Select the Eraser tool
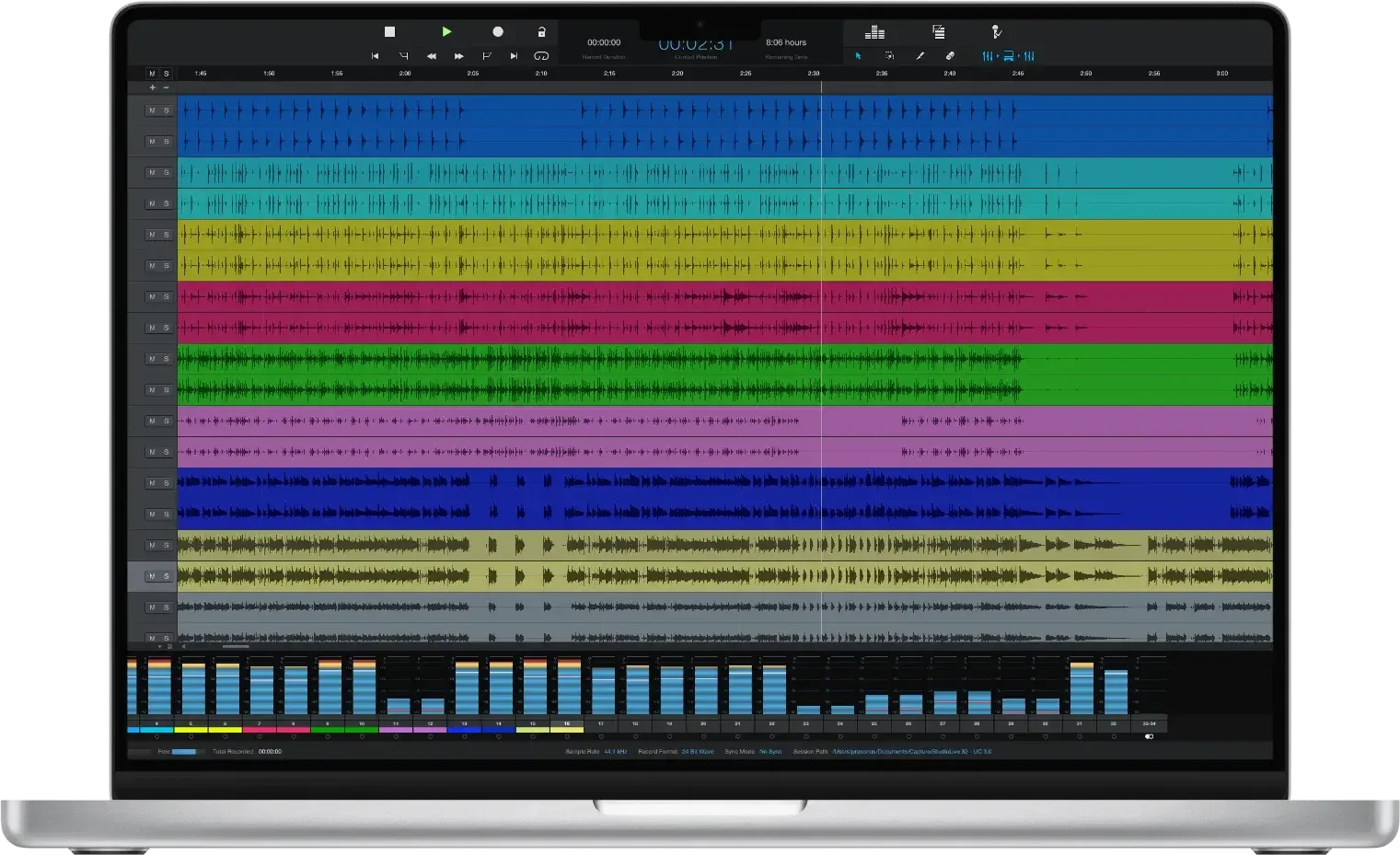 tap(950, 56)
